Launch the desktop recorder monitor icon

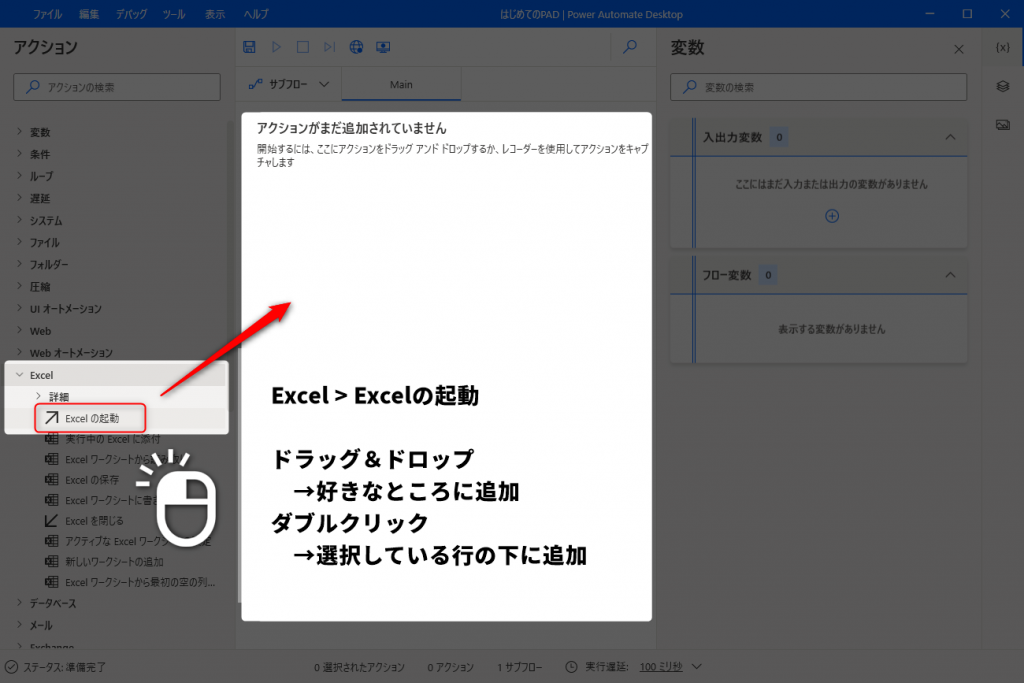(x=383, y=47)
